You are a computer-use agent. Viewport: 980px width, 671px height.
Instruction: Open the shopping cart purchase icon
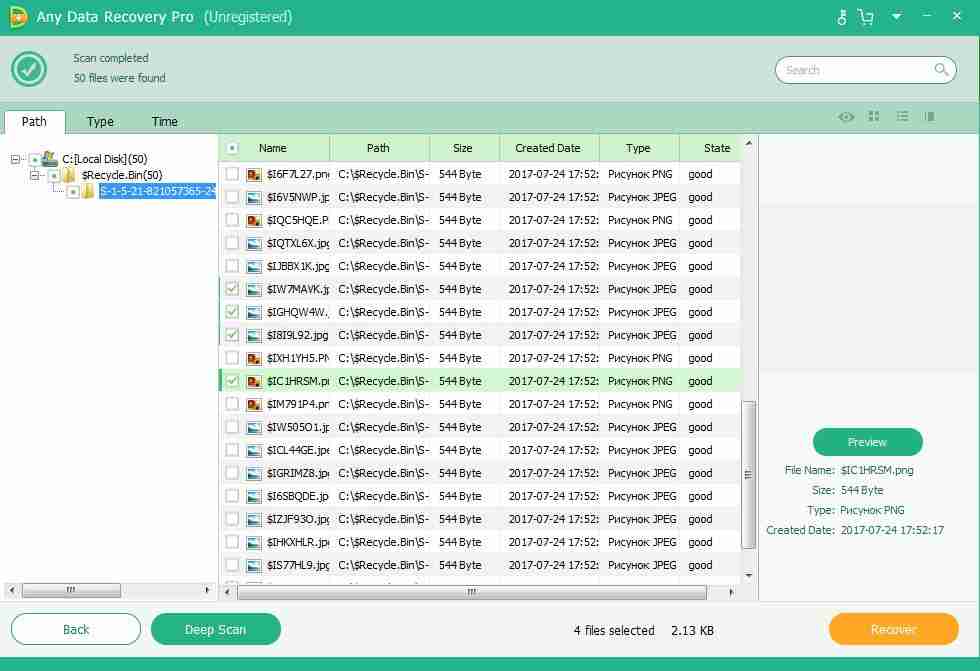(866, 17)
